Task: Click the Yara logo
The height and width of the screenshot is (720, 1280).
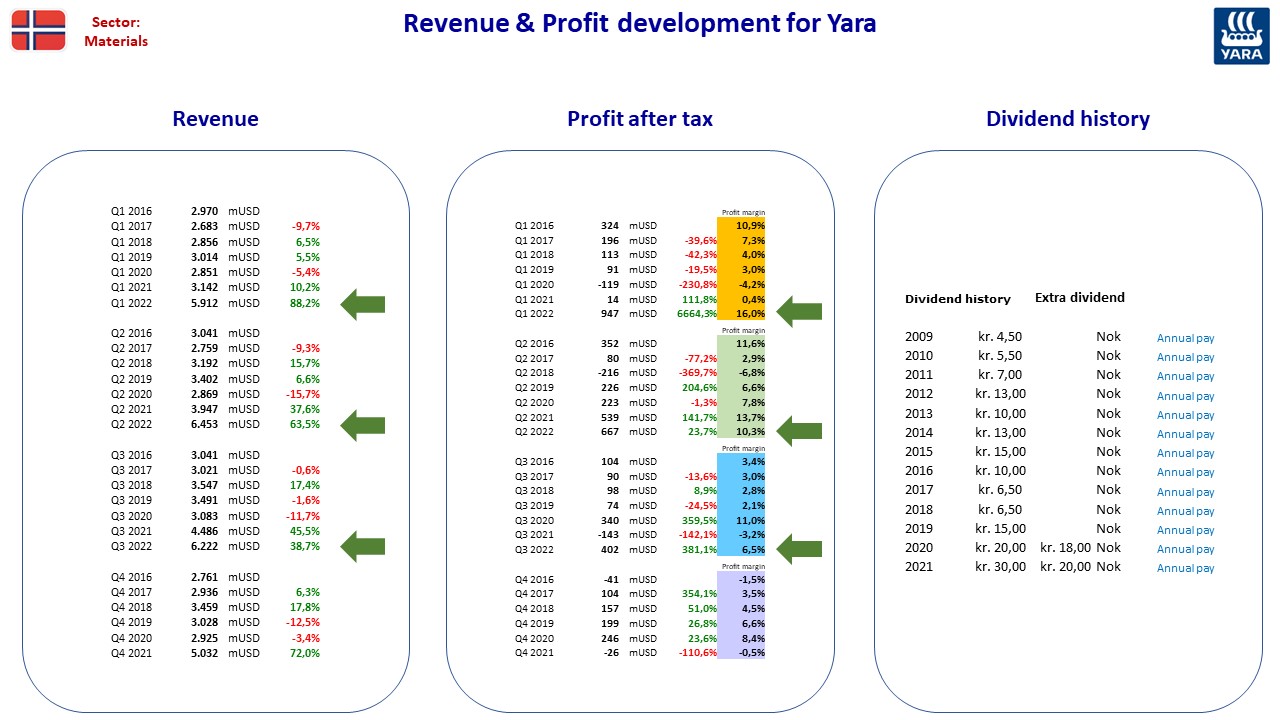Action: click(x=1241, y=37)
